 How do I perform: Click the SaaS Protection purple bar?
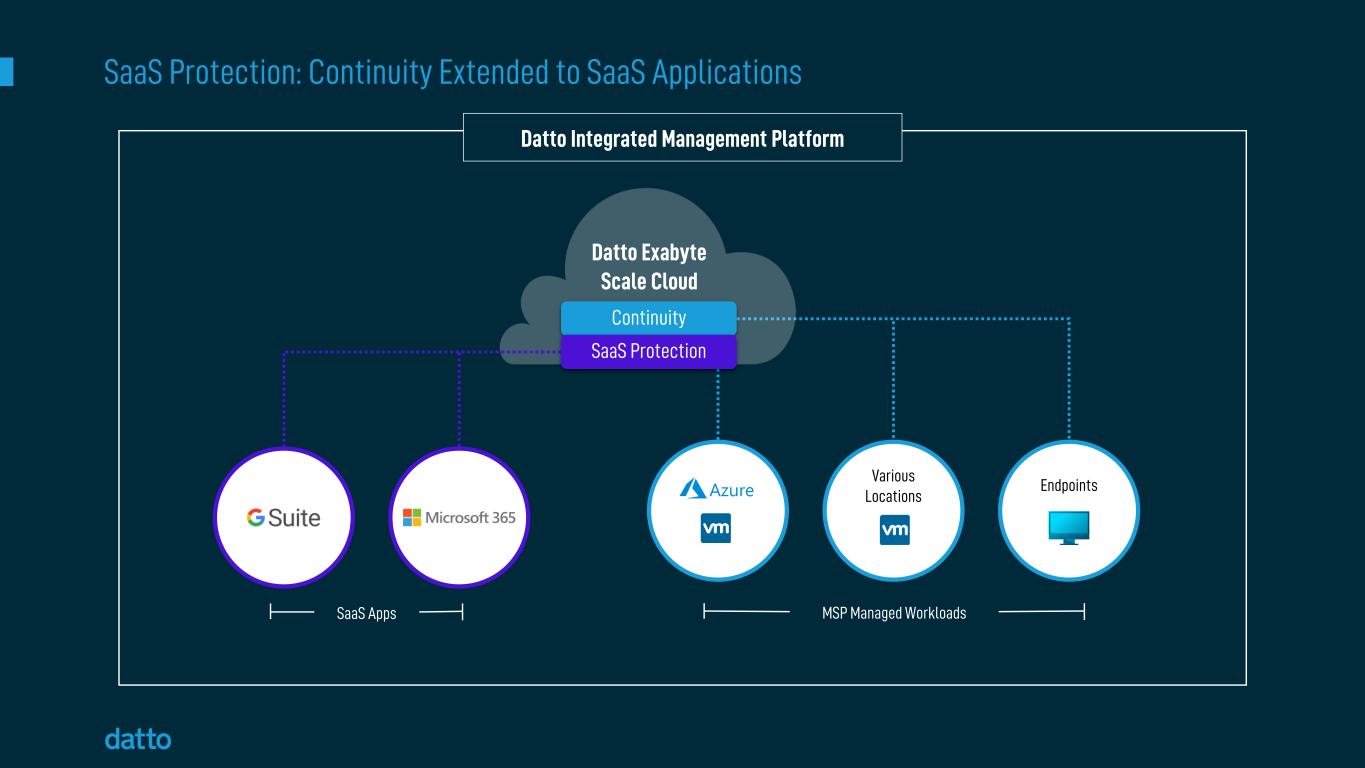[648, 351]
